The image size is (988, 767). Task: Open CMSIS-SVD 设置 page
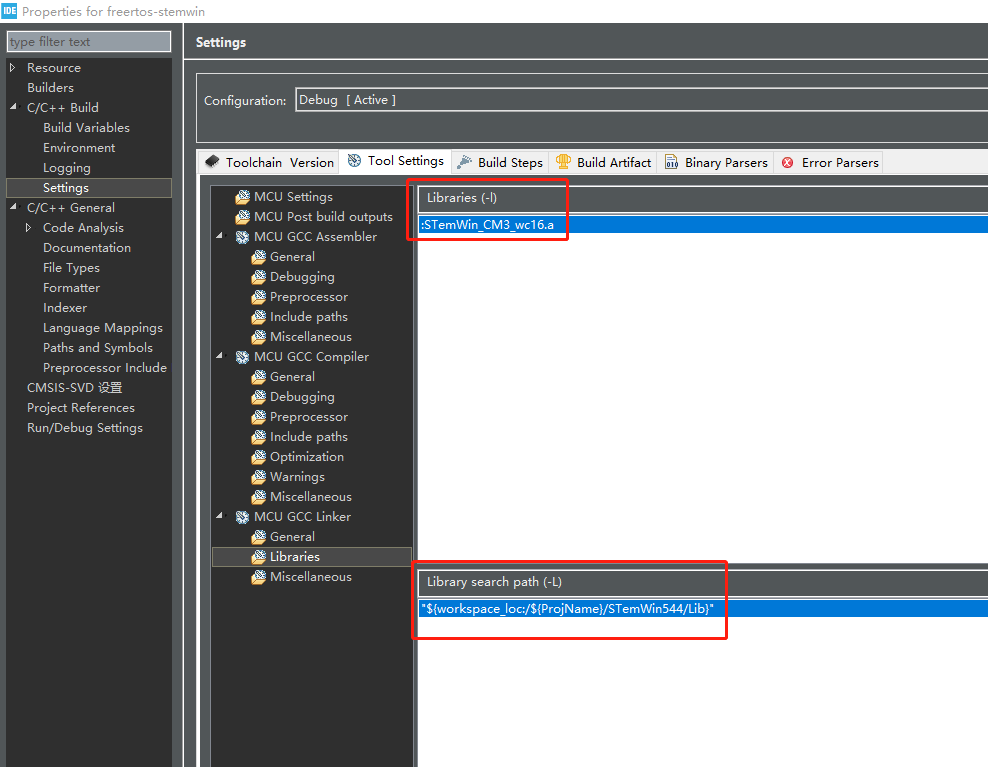pyautogui.click(x=74, y=388)
